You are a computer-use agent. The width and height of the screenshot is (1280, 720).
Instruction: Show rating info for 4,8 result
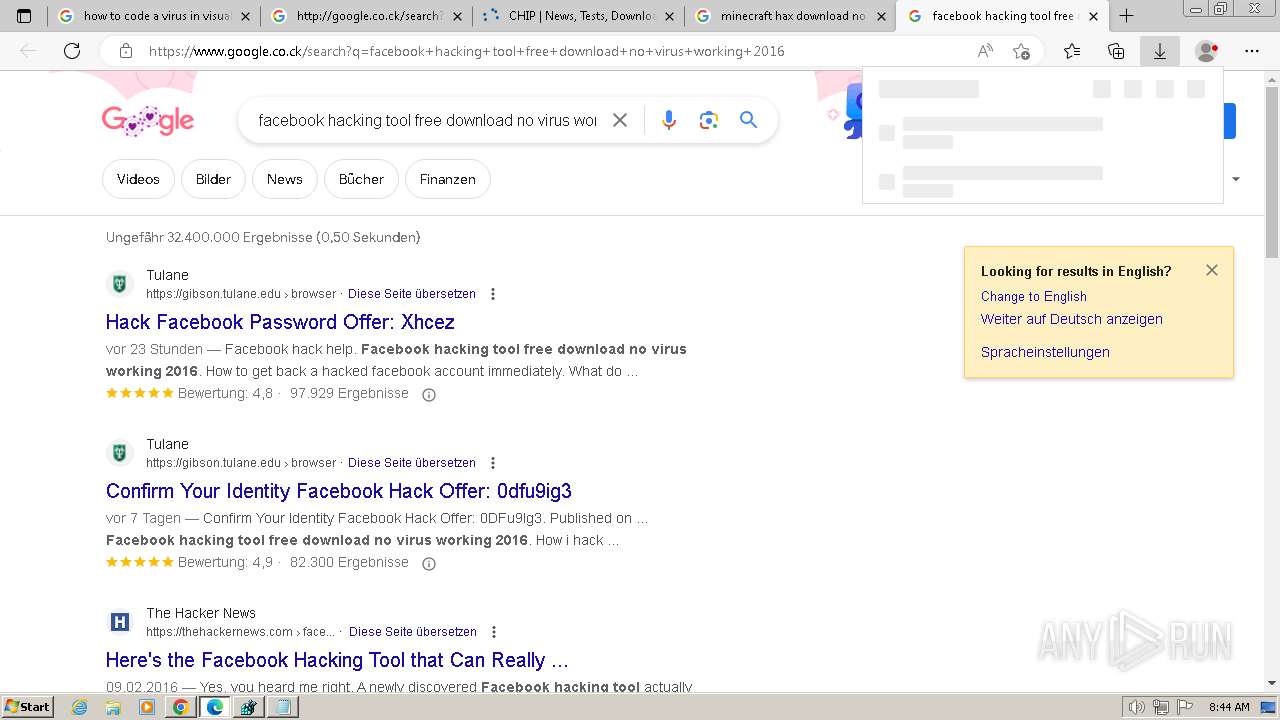tap(429, 394)
